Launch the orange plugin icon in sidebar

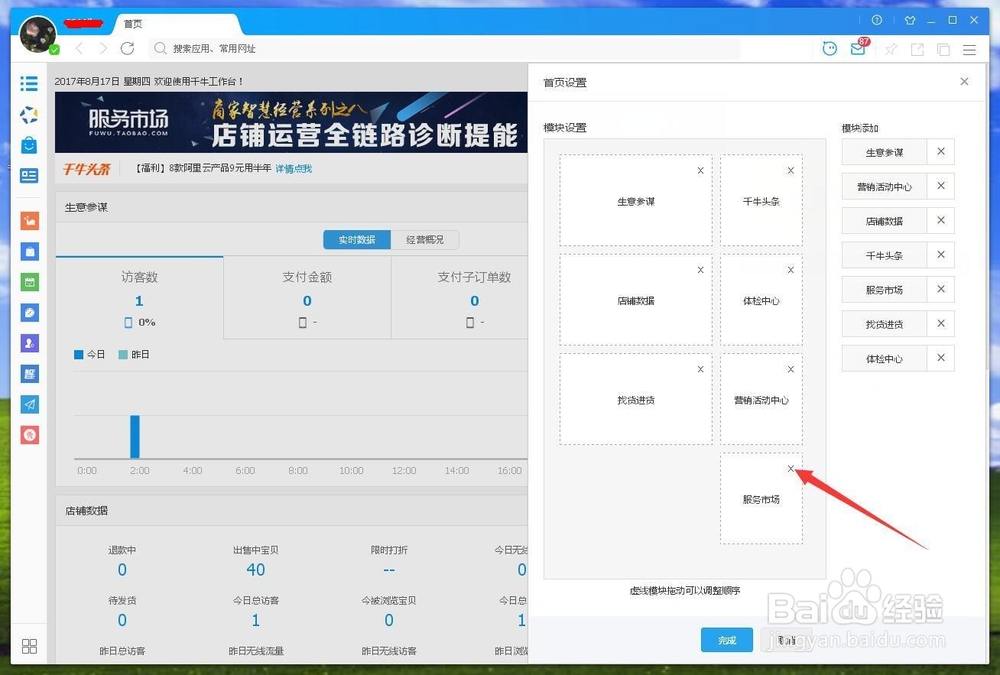29,221
